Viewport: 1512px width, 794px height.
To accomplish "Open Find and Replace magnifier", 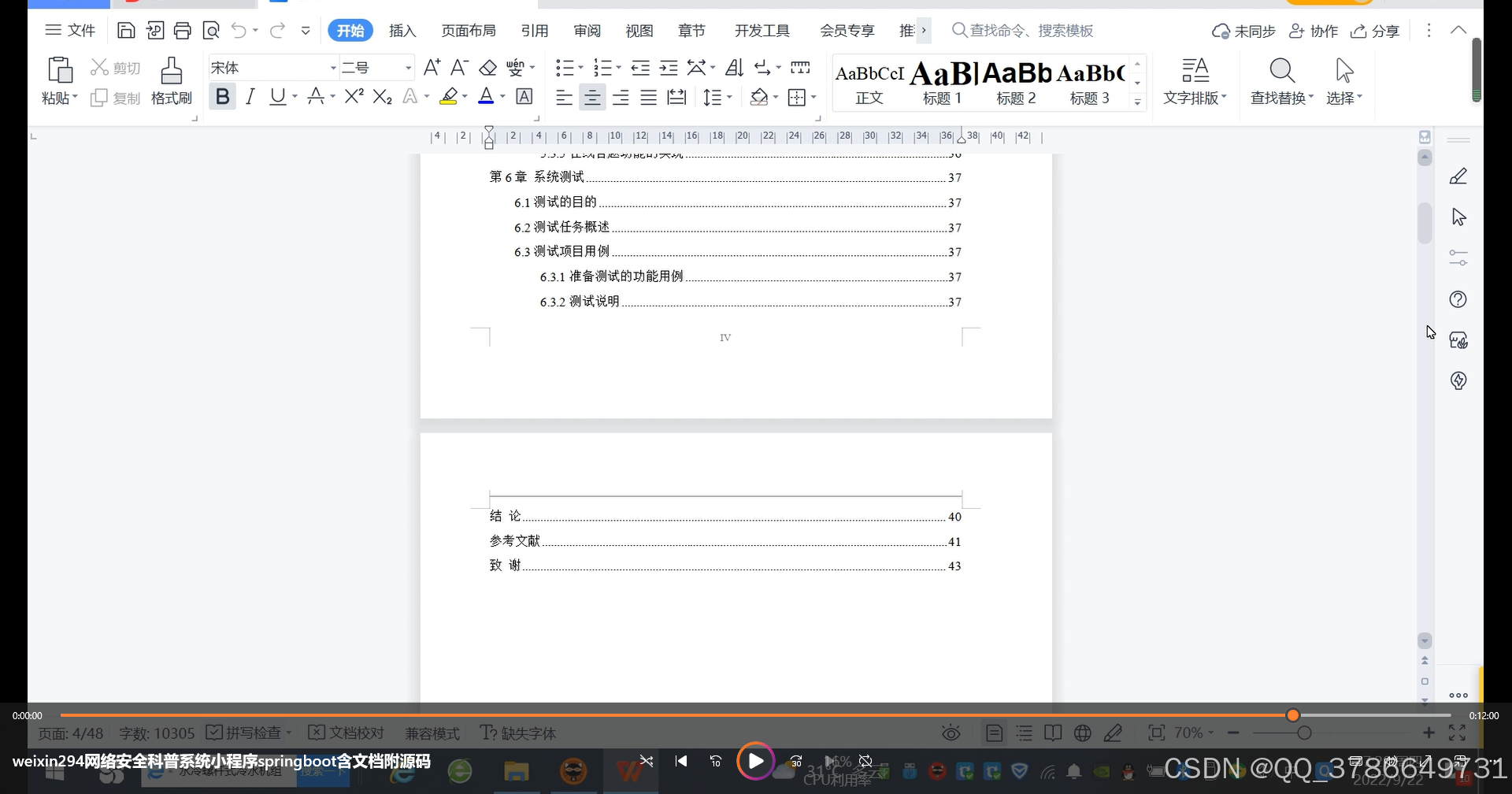I will (x=1282, y=70).
